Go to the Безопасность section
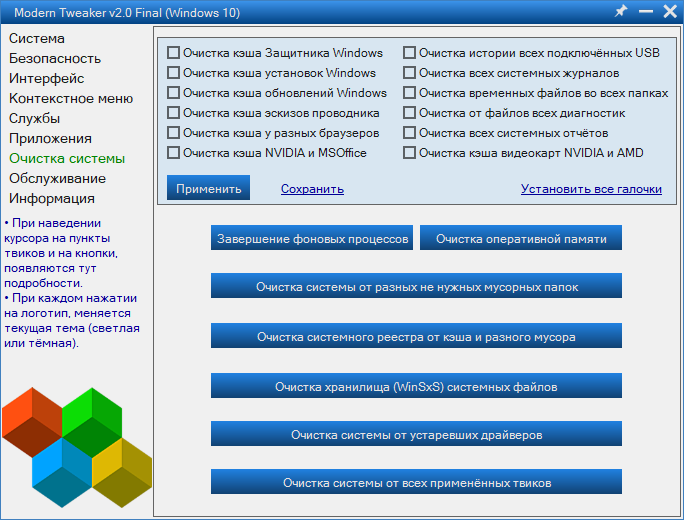This screenshot has height=520, width=684. (55, 58)
